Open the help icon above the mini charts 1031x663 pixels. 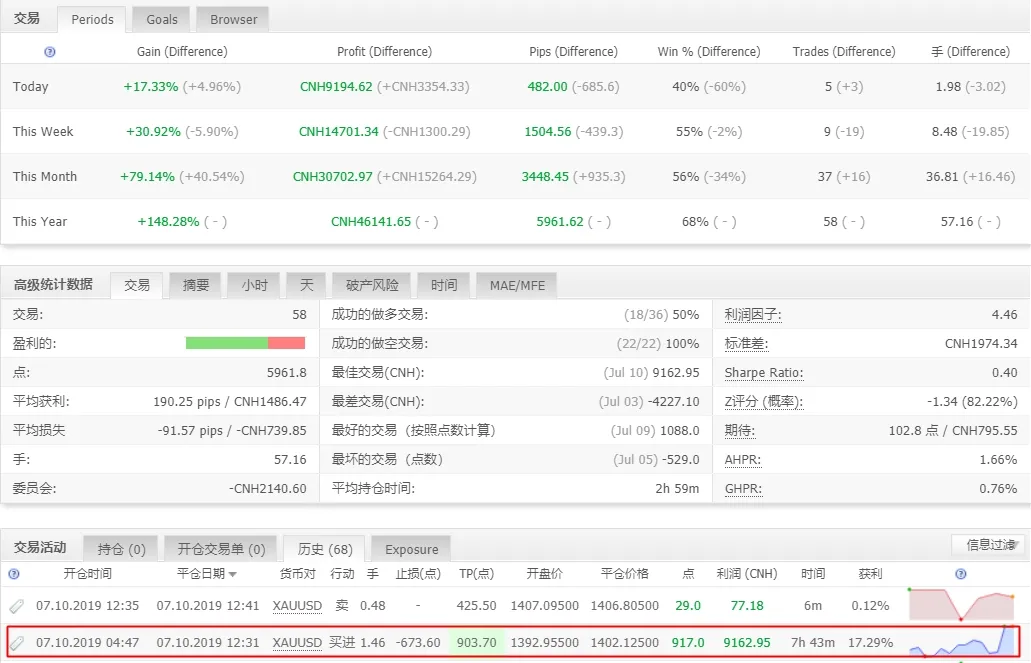[961, 574]
